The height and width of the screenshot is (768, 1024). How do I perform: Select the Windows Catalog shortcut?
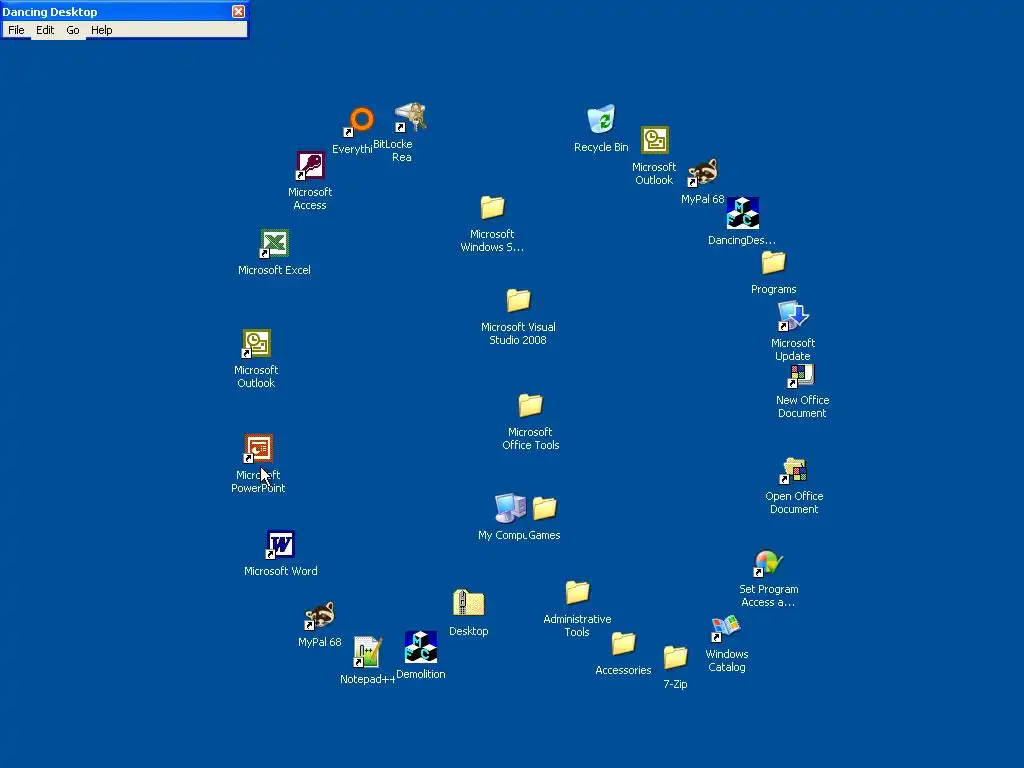(726, 629)
